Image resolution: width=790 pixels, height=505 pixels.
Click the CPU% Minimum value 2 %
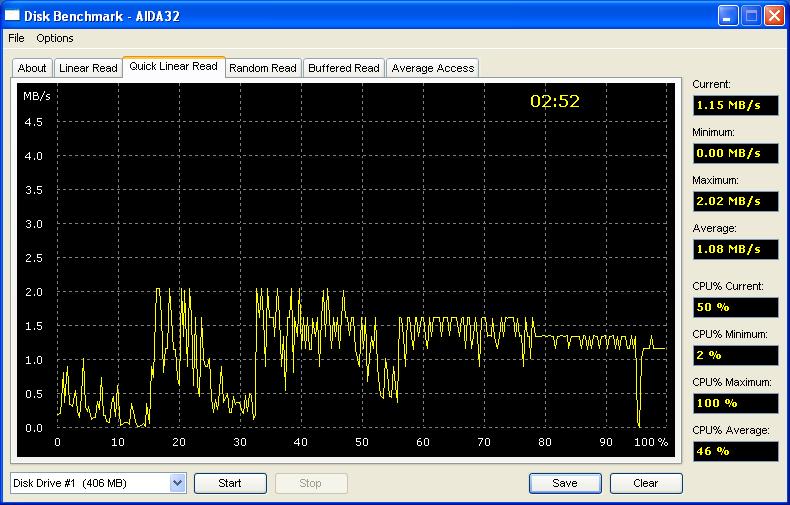coord(735,355)
